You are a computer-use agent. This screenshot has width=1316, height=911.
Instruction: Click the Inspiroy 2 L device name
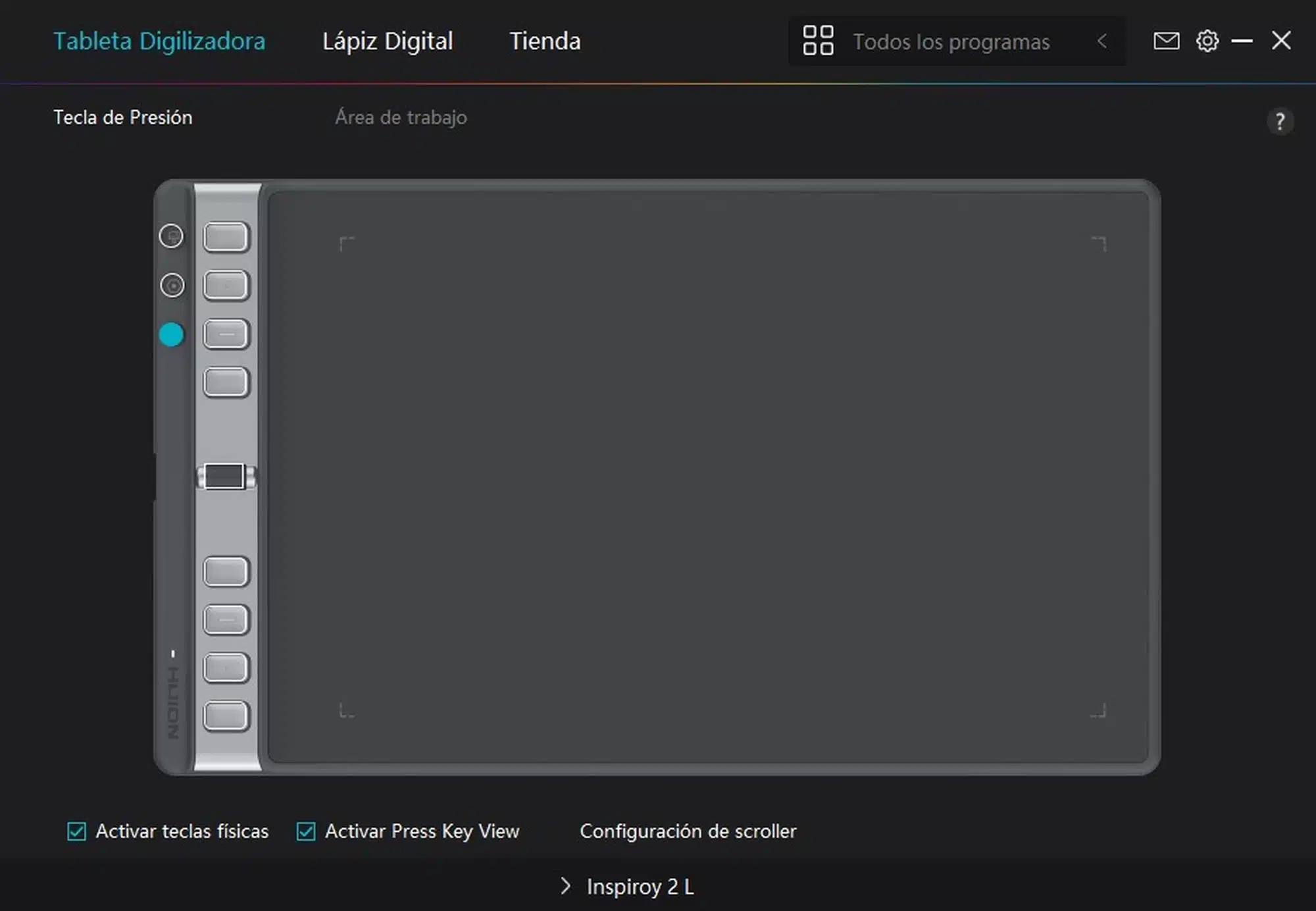[x=640, y=887]
